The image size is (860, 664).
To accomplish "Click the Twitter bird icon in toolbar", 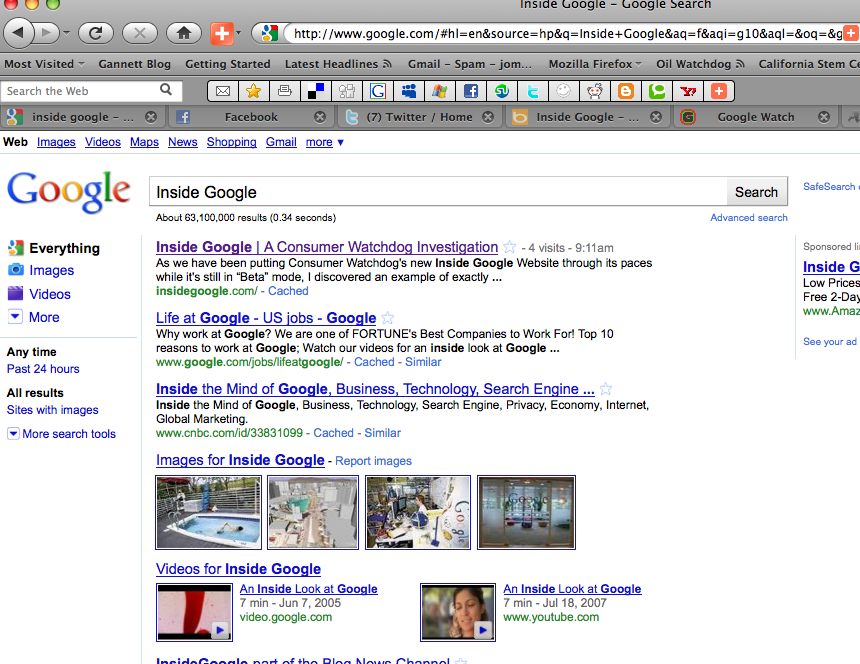I will pos(533,91).
